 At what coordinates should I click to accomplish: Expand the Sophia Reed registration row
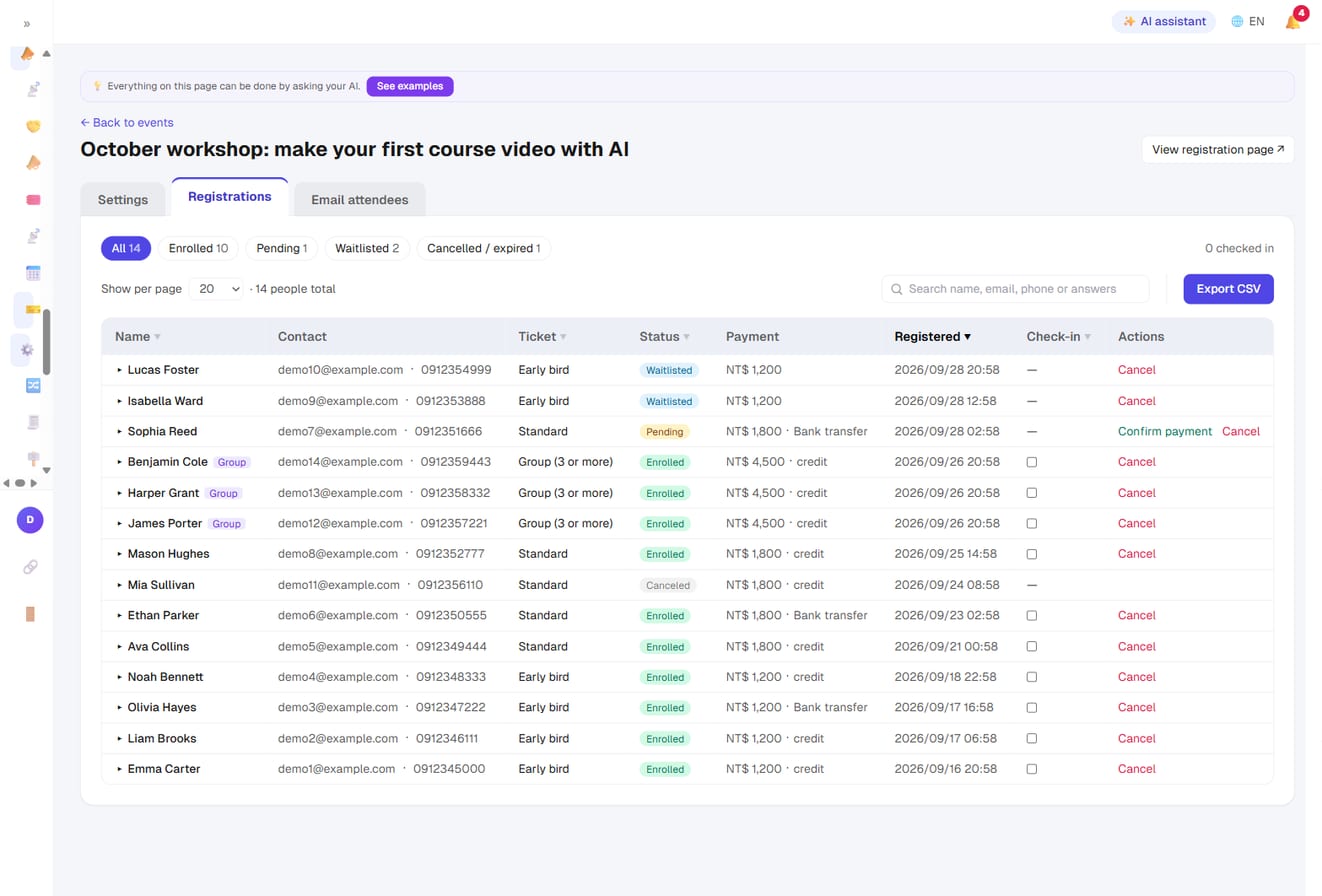119,432
